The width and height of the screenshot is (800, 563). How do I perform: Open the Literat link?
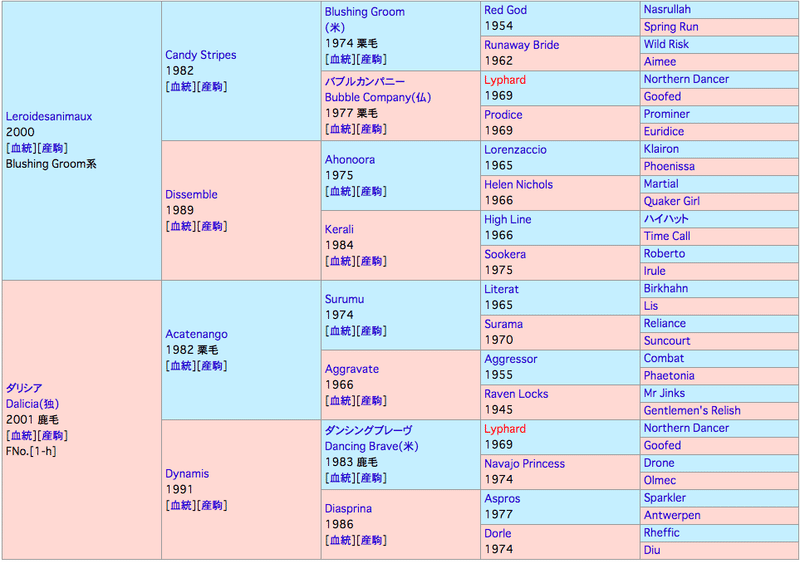point(502,289)
